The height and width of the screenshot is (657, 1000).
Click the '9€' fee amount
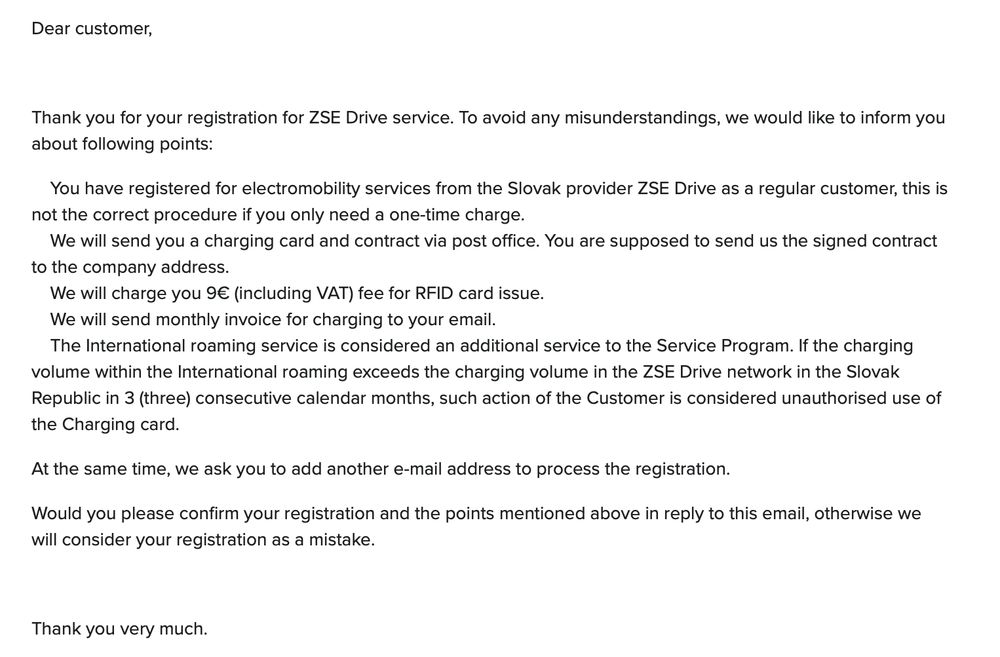point(217,293)
